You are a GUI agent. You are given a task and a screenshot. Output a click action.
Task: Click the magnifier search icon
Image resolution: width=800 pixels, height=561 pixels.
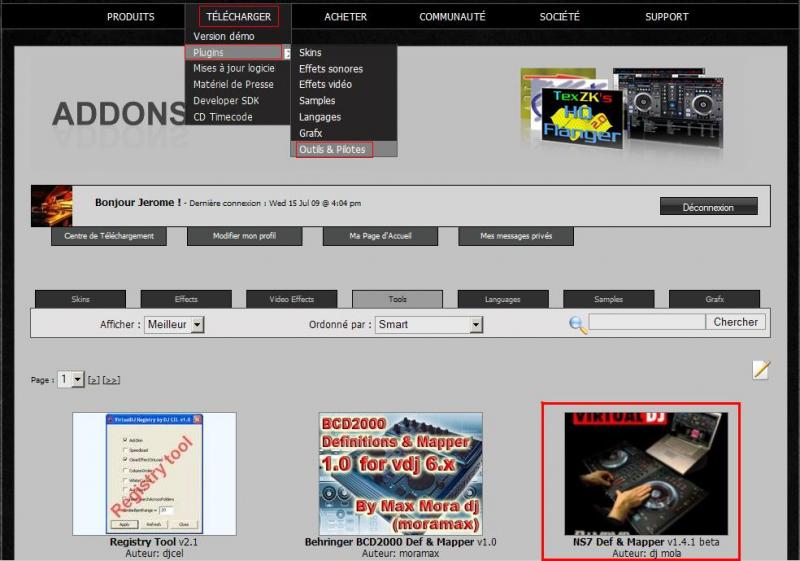click(578, 325)
